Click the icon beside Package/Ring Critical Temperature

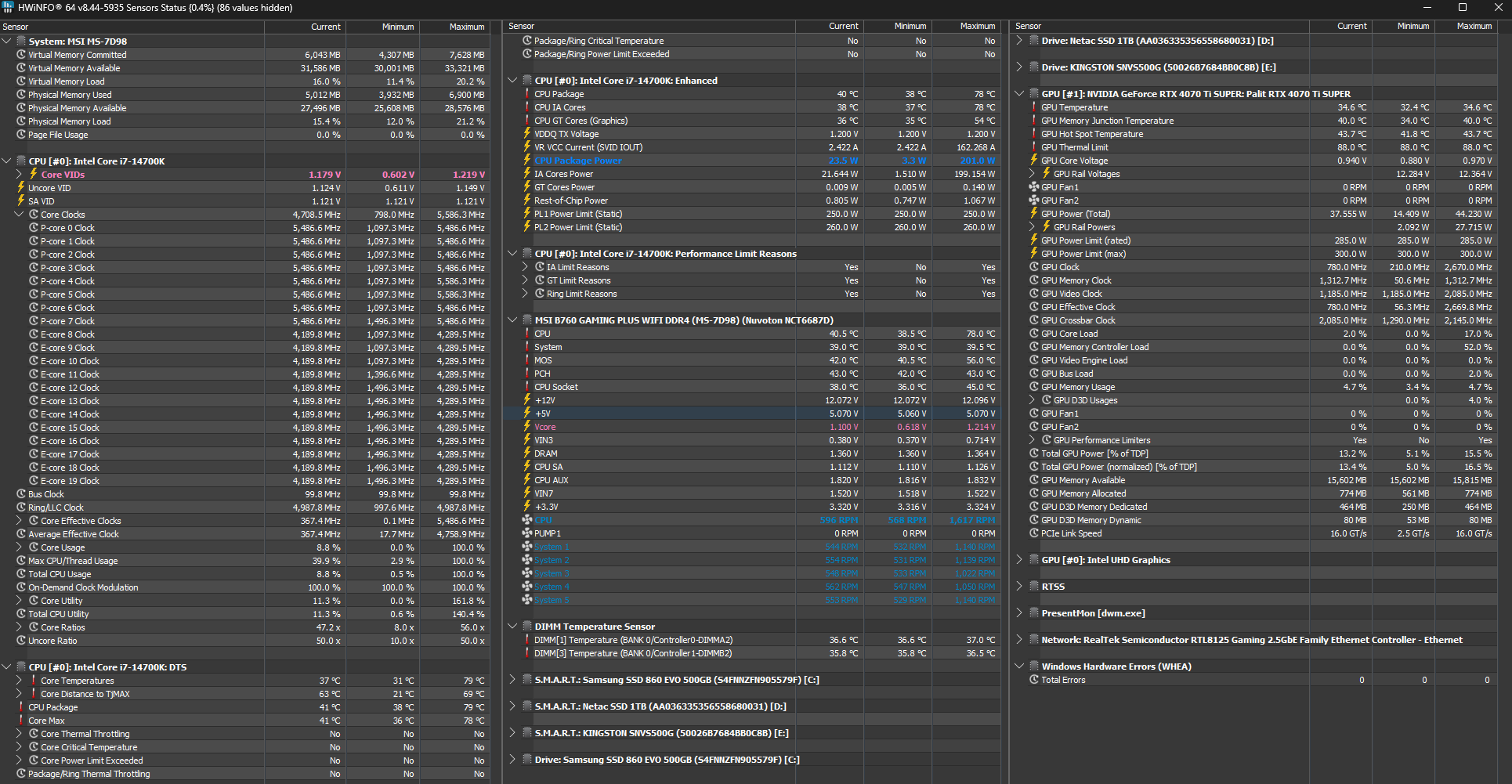(x=527, y=41)
